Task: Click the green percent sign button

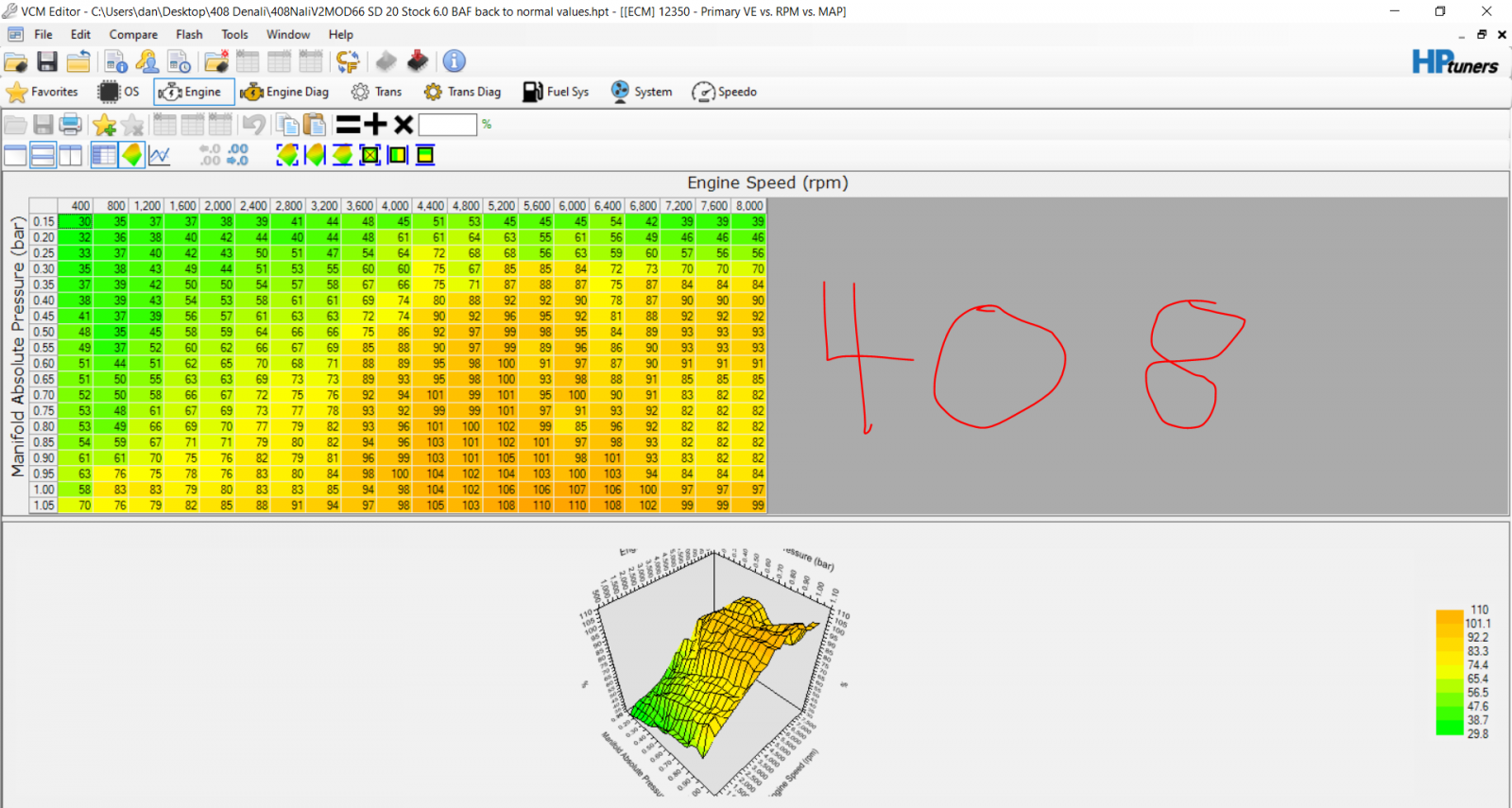Action: pyautogui.click(x=487, y=125)
